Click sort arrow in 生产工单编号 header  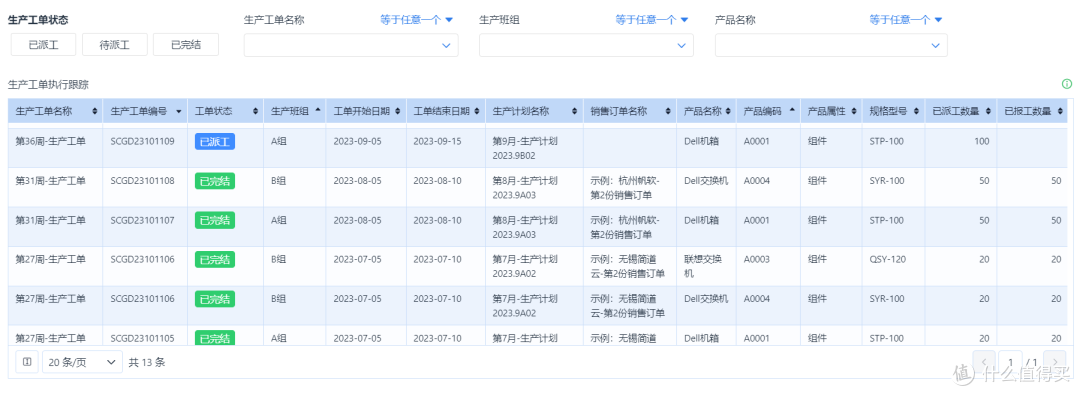coord(179,111)
